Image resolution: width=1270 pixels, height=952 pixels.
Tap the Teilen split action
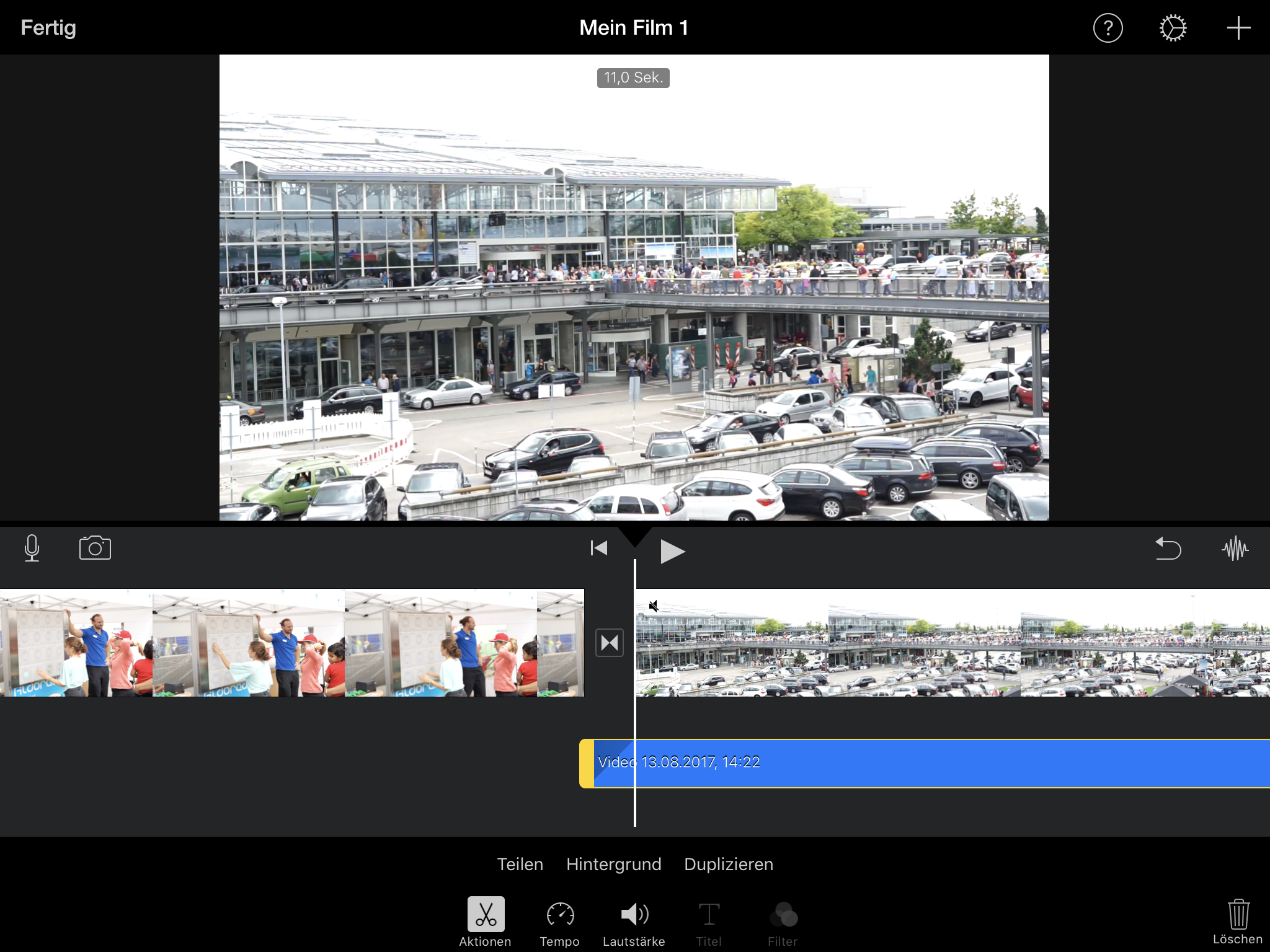point(520,864)
